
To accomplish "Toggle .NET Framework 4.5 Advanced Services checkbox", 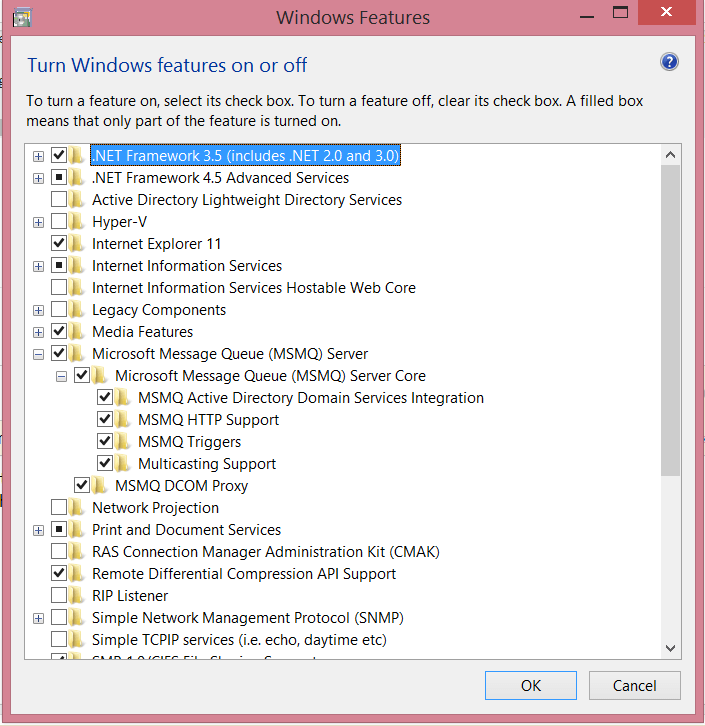I will tap(59, 177).
